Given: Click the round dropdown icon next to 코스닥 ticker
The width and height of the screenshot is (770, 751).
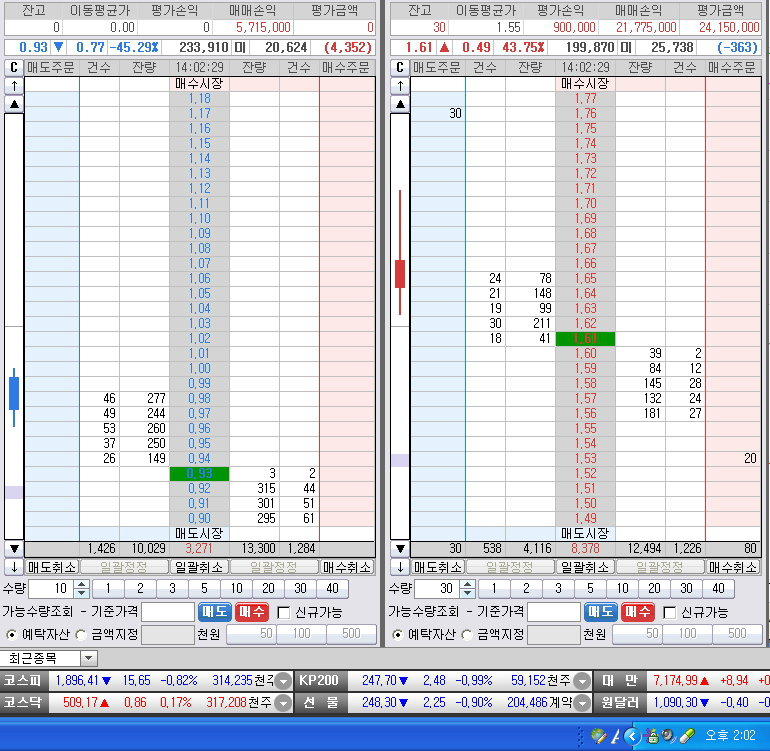Looking at the screenshot, I should coord(283,703).
